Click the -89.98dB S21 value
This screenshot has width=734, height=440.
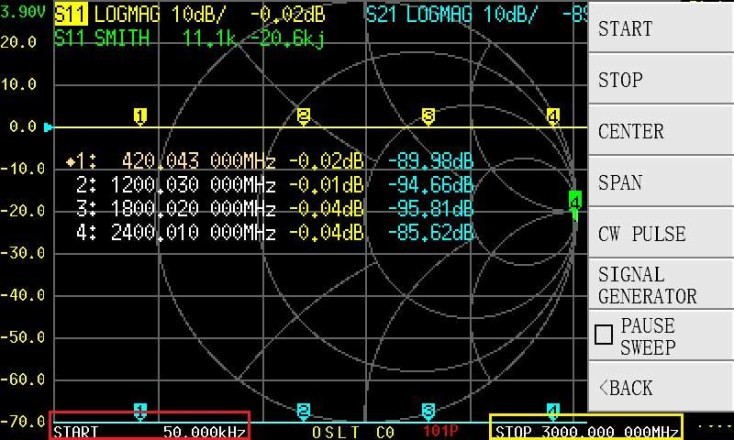click(431, 161)
